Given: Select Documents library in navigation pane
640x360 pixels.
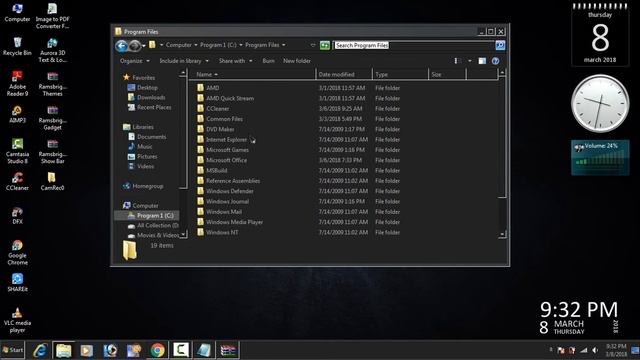Looking at the screenshot, I should [x=147, y=137].
